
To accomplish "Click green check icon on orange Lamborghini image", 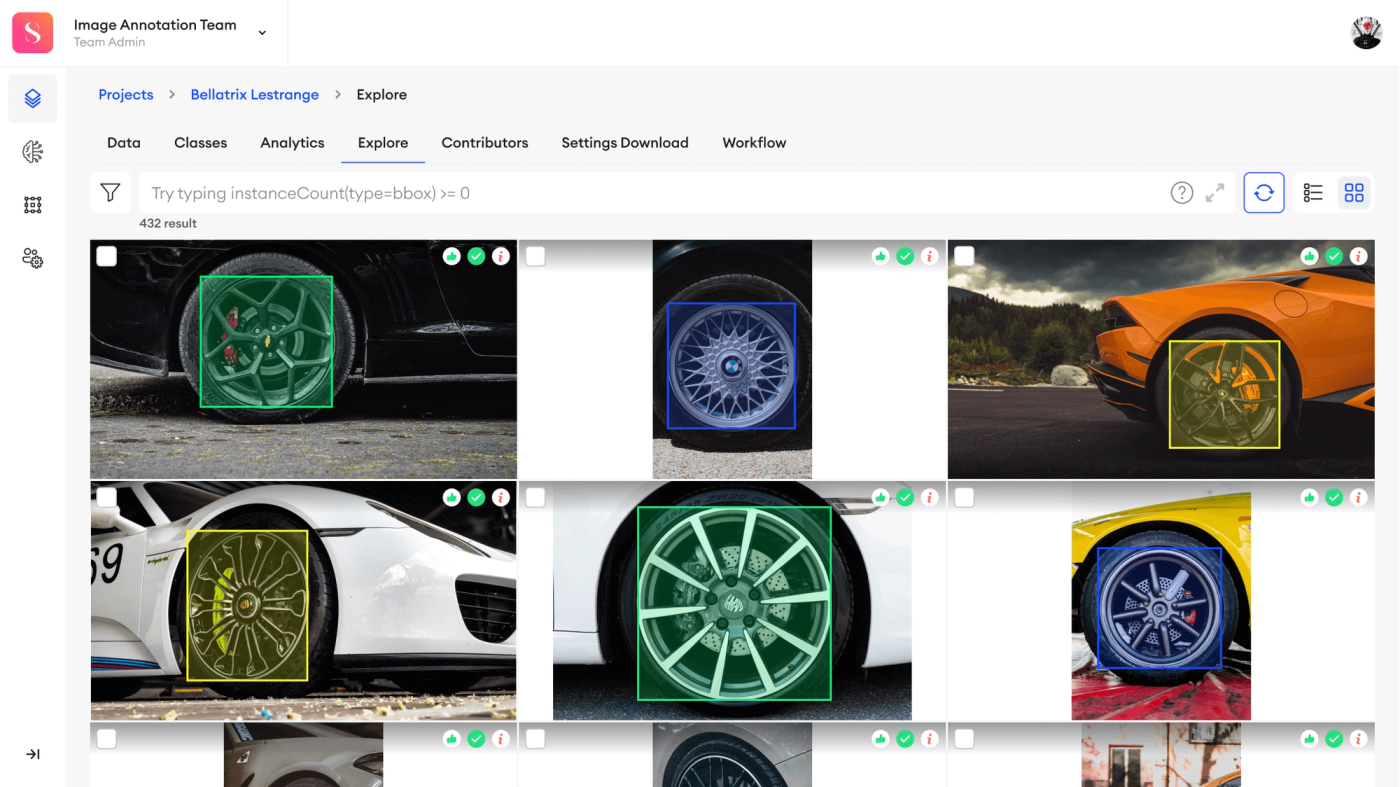I will point(1334,256).
